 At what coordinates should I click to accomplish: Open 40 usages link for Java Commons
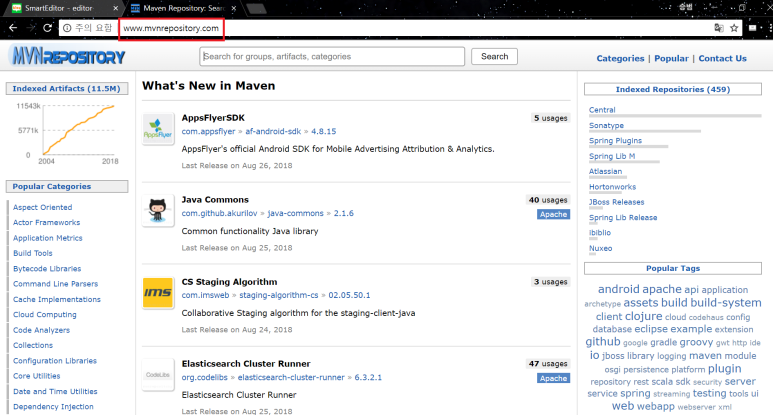point(548,200)
